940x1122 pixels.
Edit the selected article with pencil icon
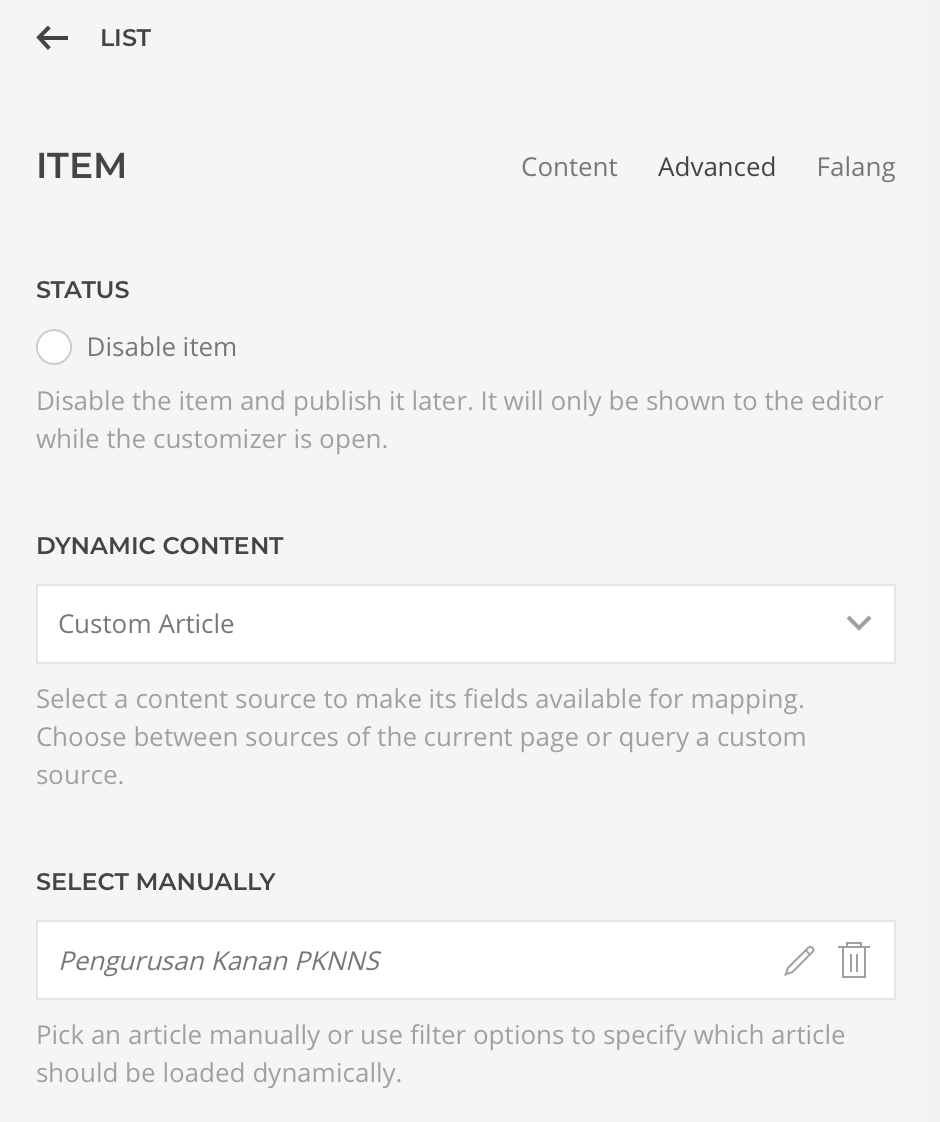(799, 961)
